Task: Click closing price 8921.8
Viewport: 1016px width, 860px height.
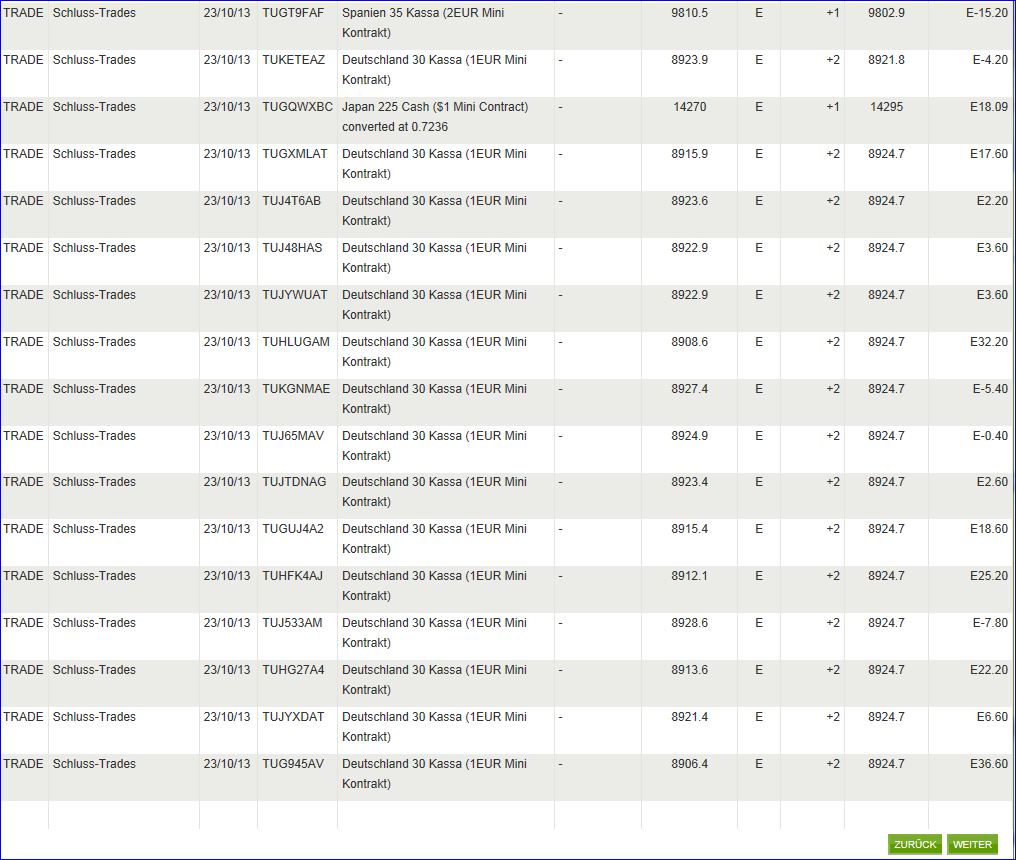Action: (886, 60)
